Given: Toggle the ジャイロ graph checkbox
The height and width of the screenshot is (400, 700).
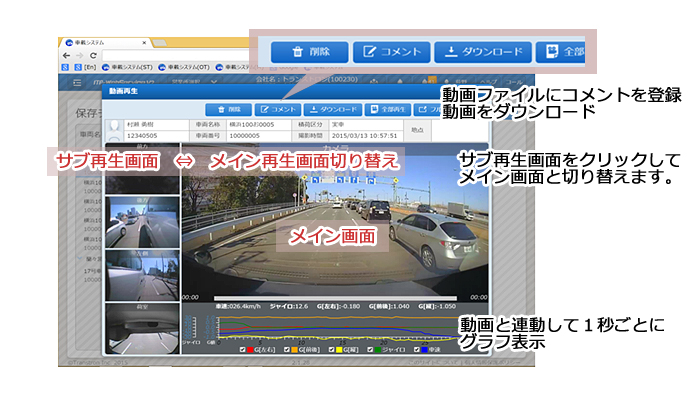Looking at the screenshot, I should pyautogui.click(x=370, y=350).
